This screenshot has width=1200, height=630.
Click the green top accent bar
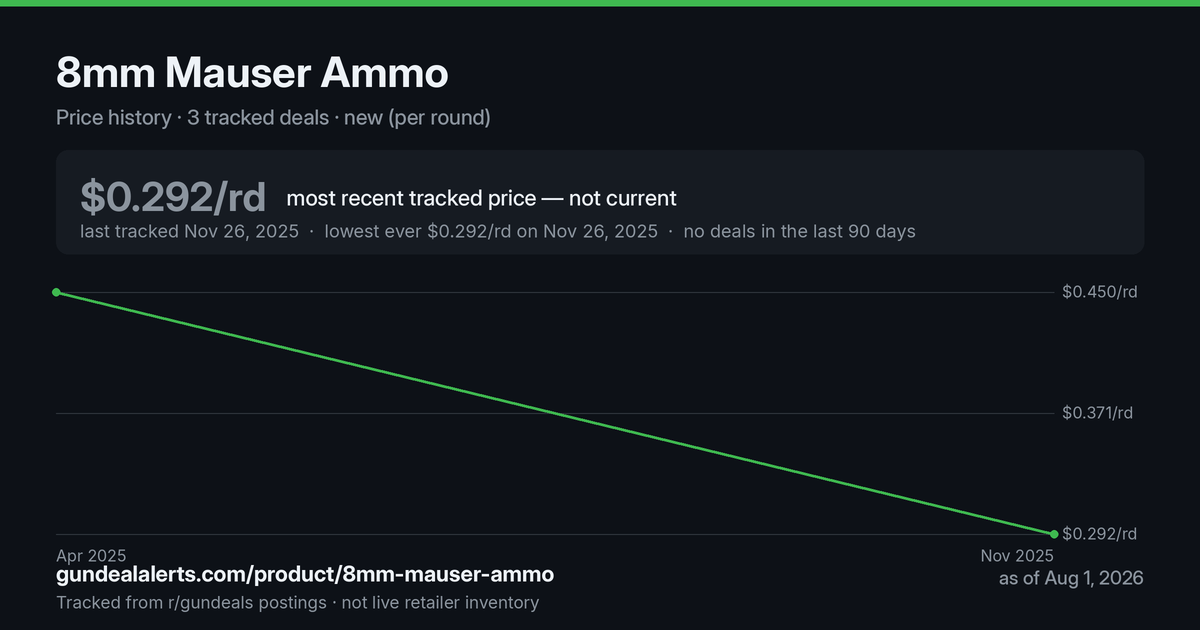coord(600,3)
